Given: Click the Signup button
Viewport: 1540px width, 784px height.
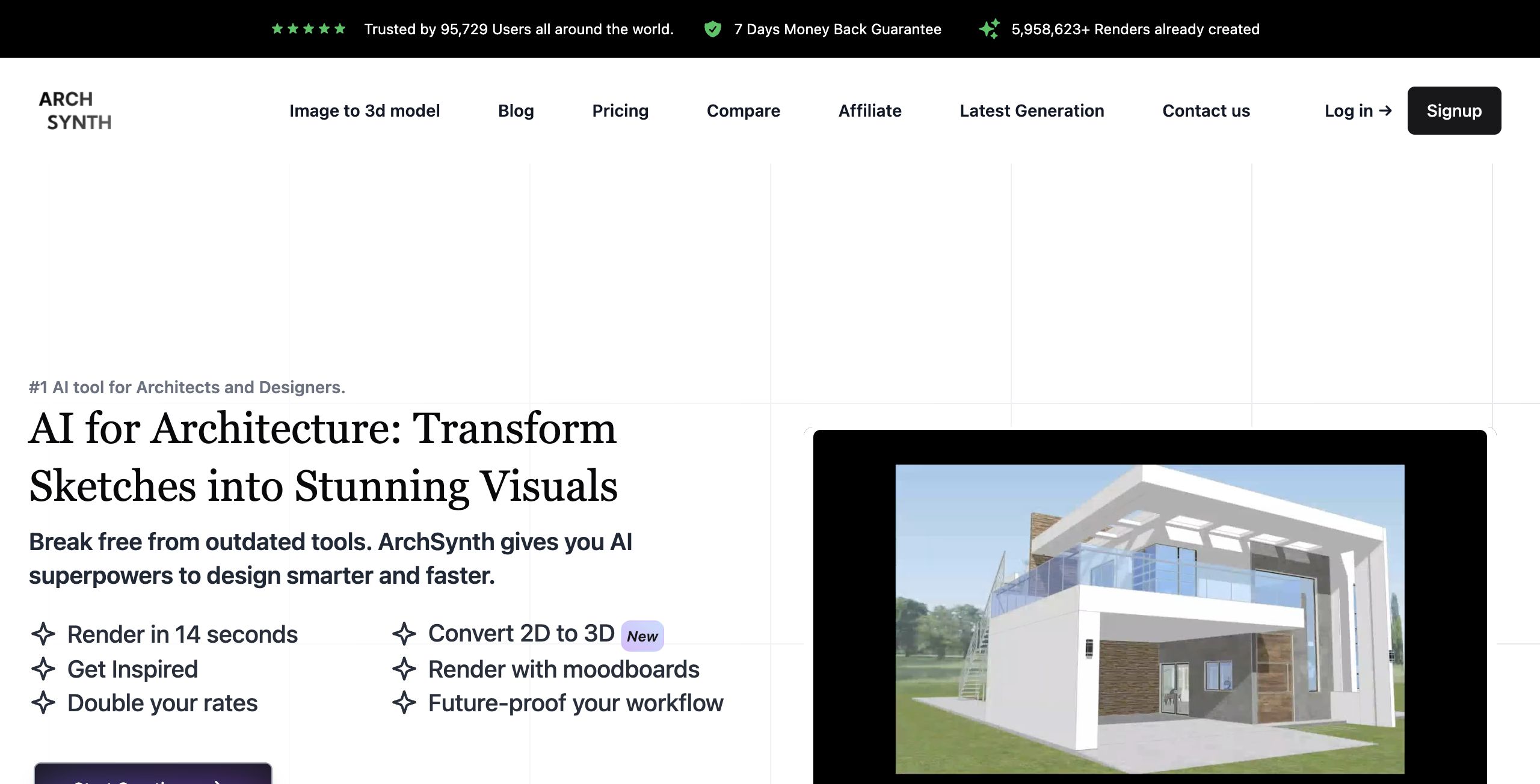Looking at the screenshot, I should click(x=1454, y=111).
